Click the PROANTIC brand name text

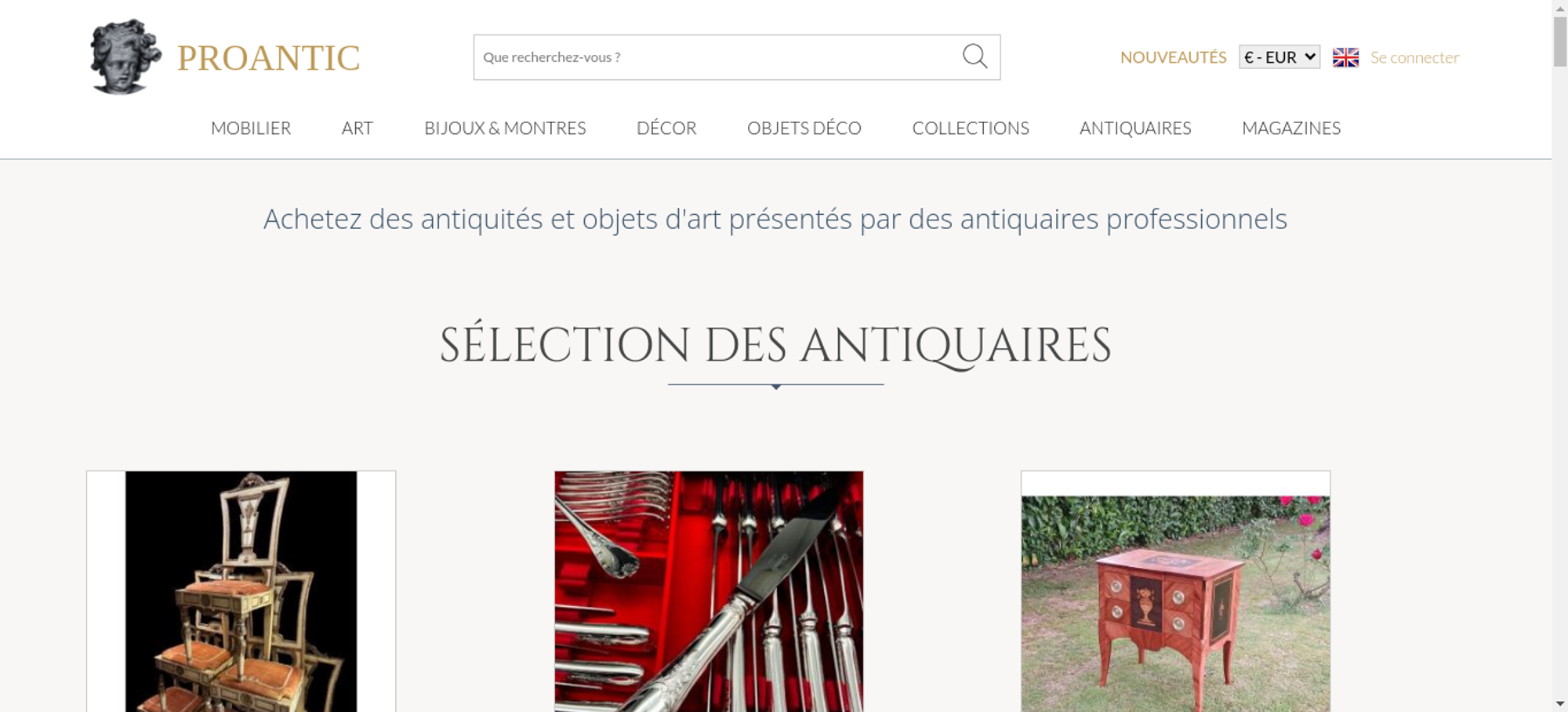click(x=268, y=58)
